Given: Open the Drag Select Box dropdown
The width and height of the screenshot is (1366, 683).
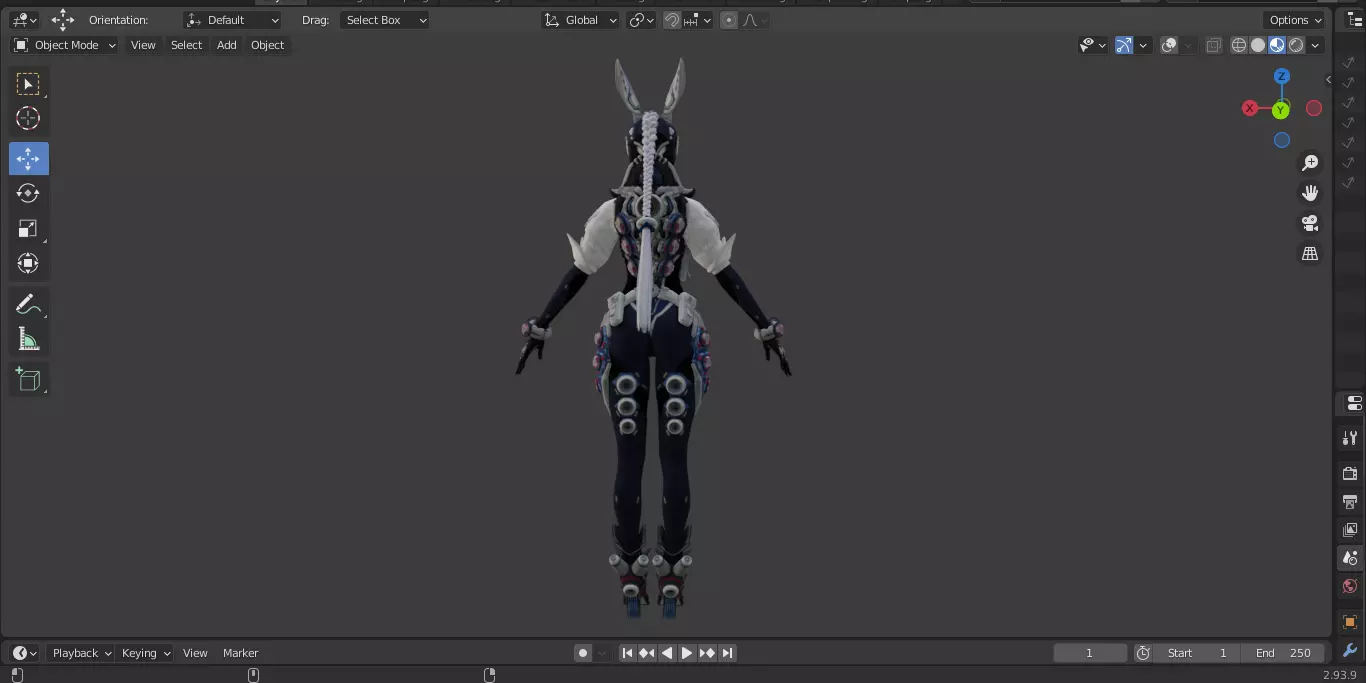Looking at the screenshot, I should click(x=384, y=20).
